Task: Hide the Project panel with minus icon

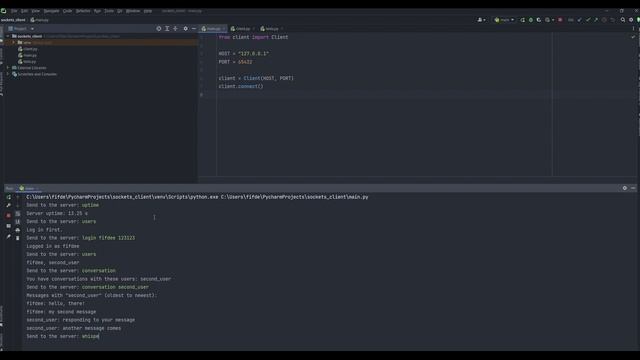Action: click(193, 29)
